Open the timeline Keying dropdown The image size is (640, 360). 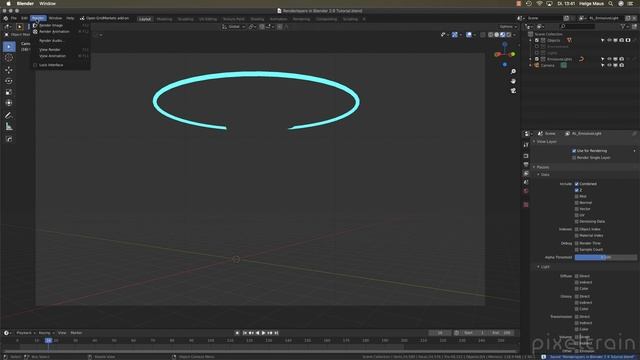(46, 333)
